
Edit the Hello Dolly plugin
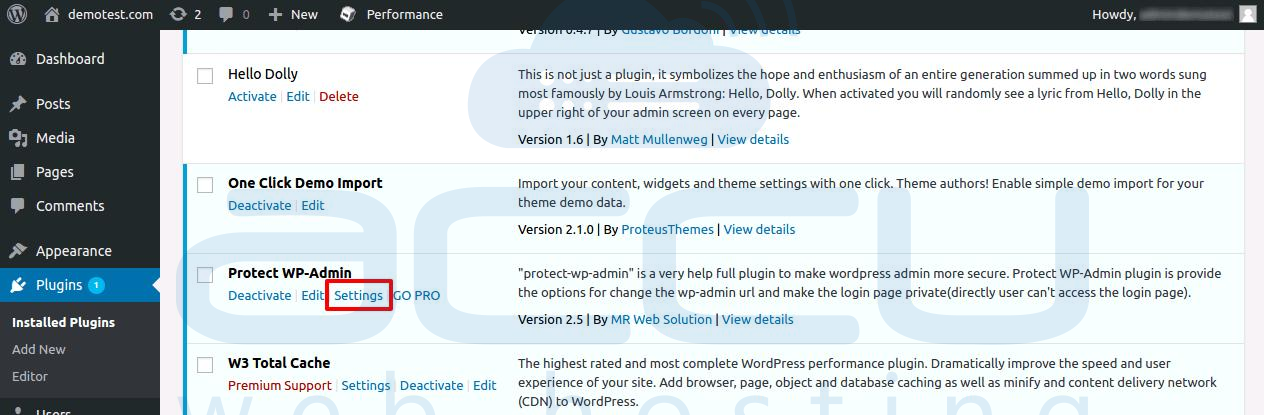(x=298, y=97)
